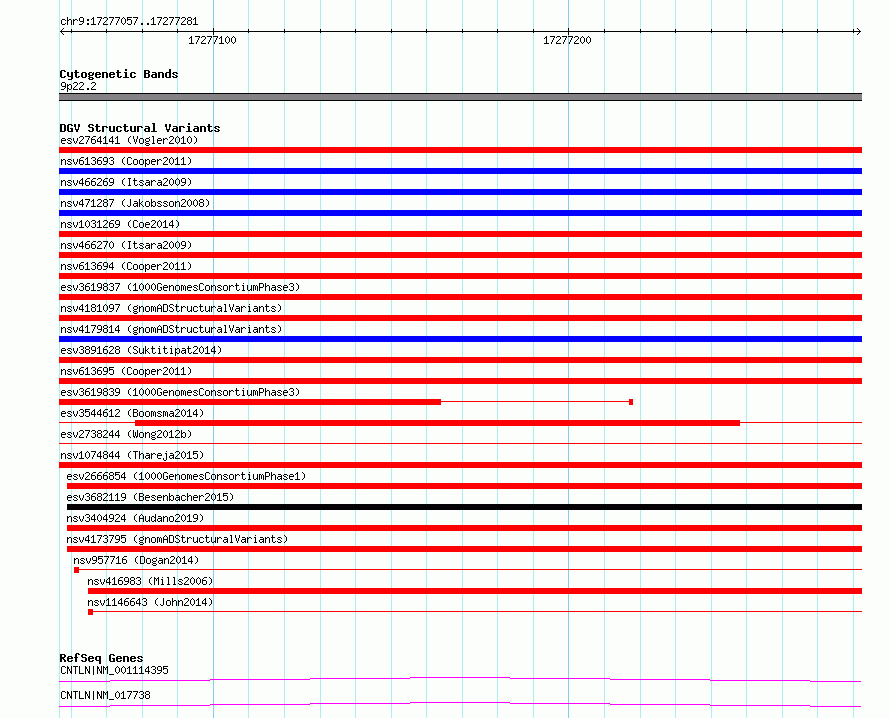Open variant nsv613693 (Cooper2011) label
The image size is (890, 718).
[126, 161]
